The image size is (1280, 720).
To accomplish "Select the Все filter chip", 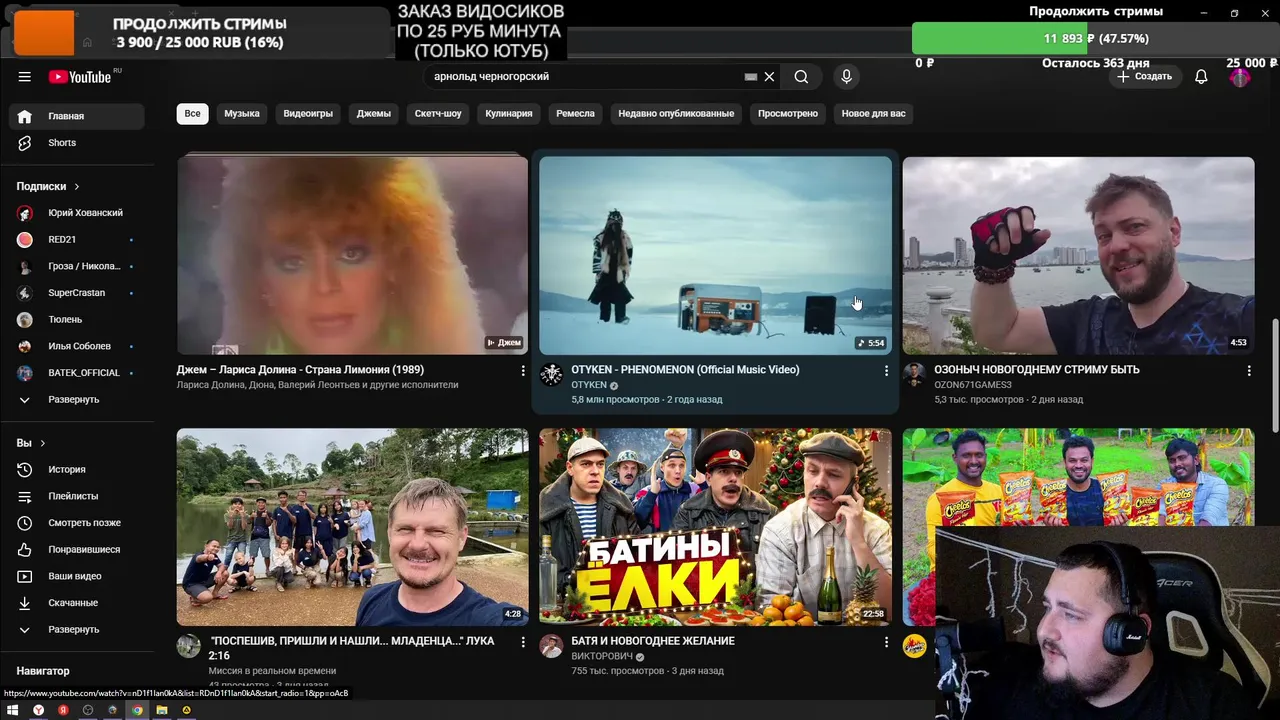I will point(192,114).
